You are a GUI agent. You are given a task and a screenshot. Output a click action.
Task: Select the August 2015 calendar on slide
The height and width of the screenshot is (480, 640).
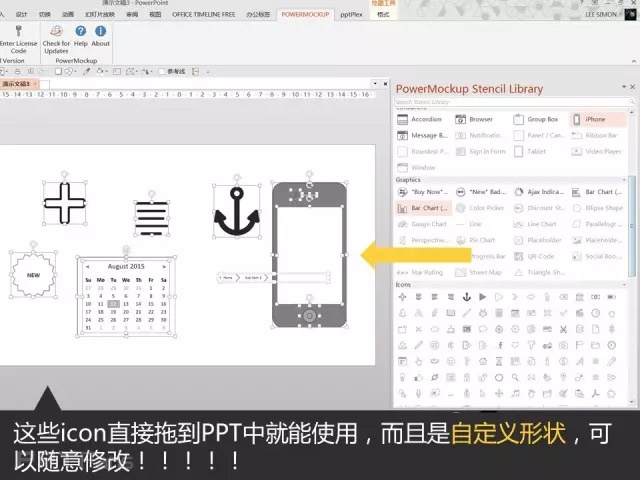[124, 296]
